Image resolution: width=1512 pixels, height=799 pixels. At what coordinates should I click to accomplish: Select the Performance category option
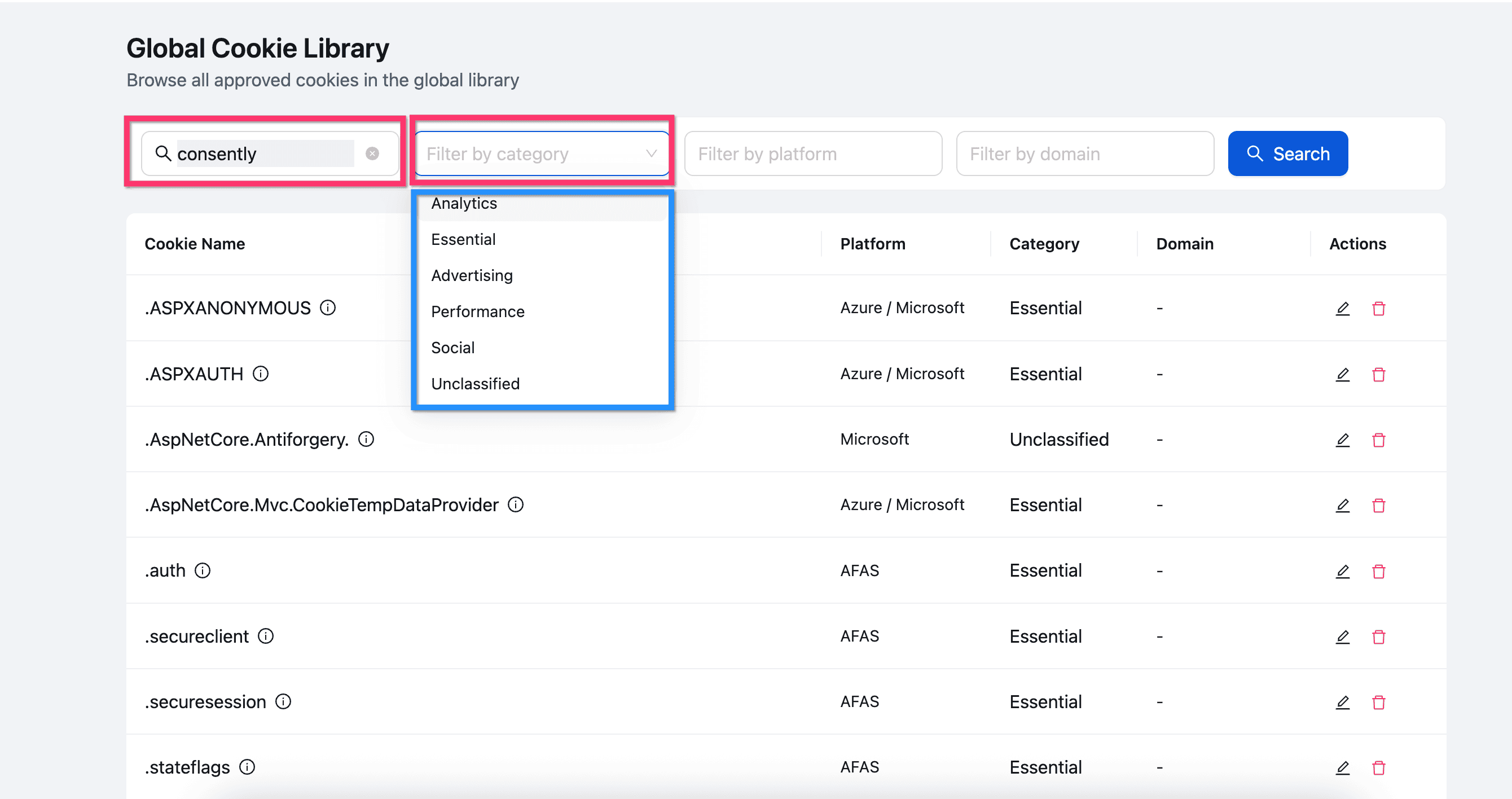(477, 311)
